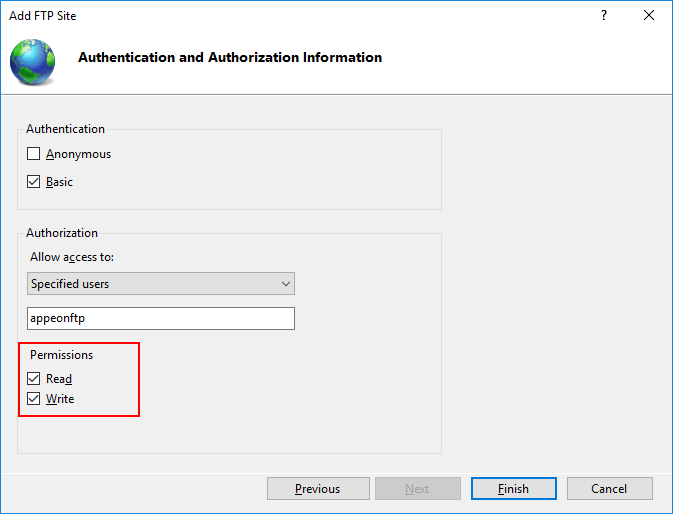Viewport: 673px width, 514px height.
Task: Click the Finish button
Action: pos(514,489)
